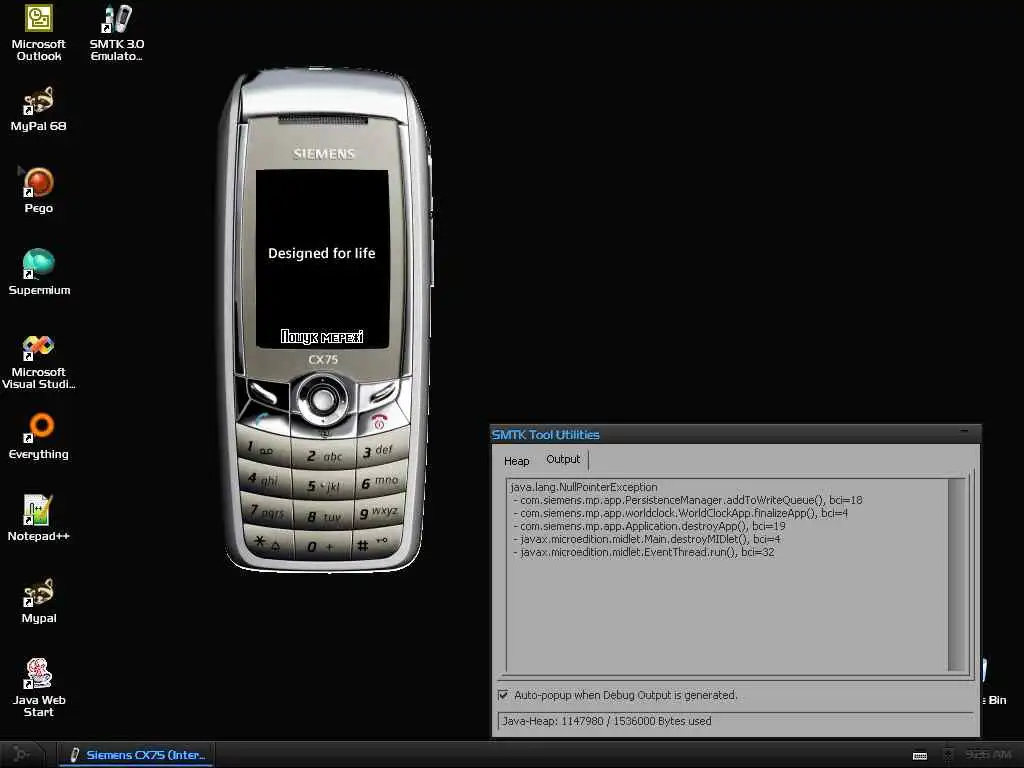
Task: Click the Application.destroyApp stack line
Action: click(649, 526)
